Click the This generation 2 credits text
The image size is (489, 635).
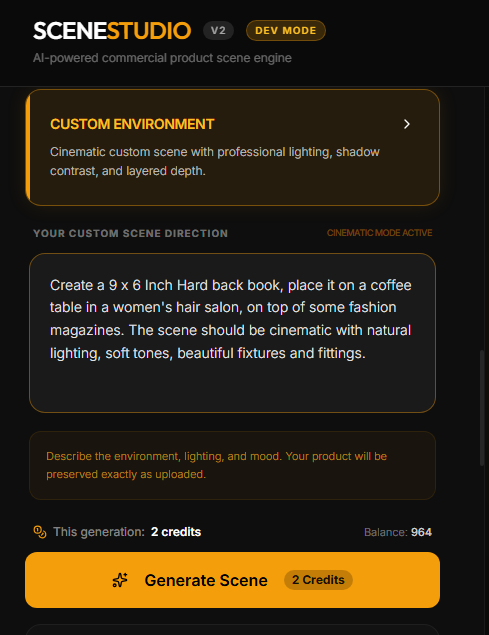127,532
